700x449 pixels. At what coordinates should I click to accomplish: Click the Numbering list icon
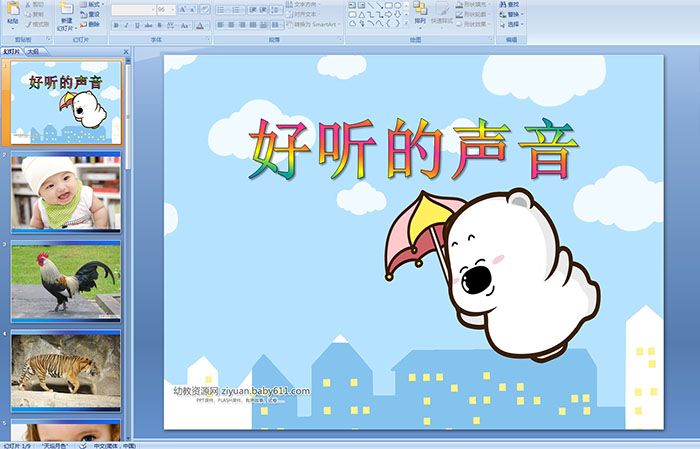237,10
